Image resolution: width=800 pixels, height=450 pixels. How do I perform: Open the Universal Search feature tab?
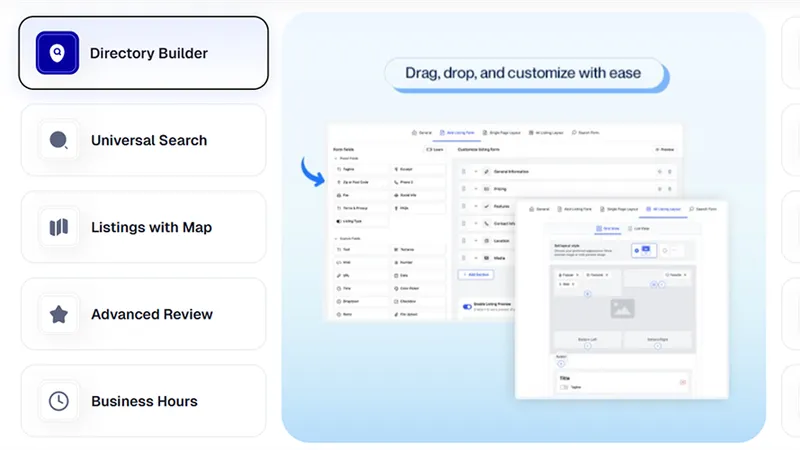click(143, 140)
